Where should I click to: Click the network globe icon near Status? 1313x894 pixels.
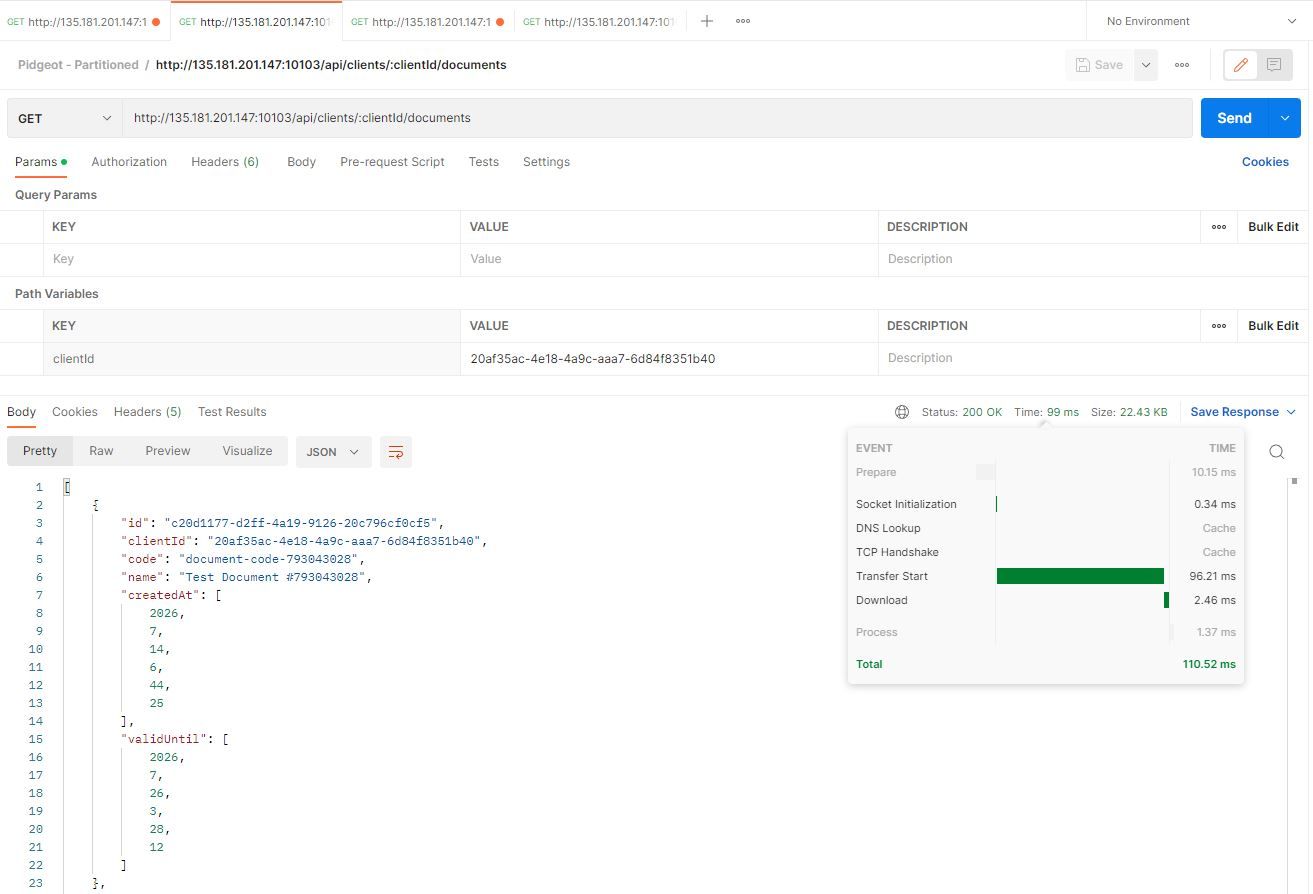coord(902,412)
